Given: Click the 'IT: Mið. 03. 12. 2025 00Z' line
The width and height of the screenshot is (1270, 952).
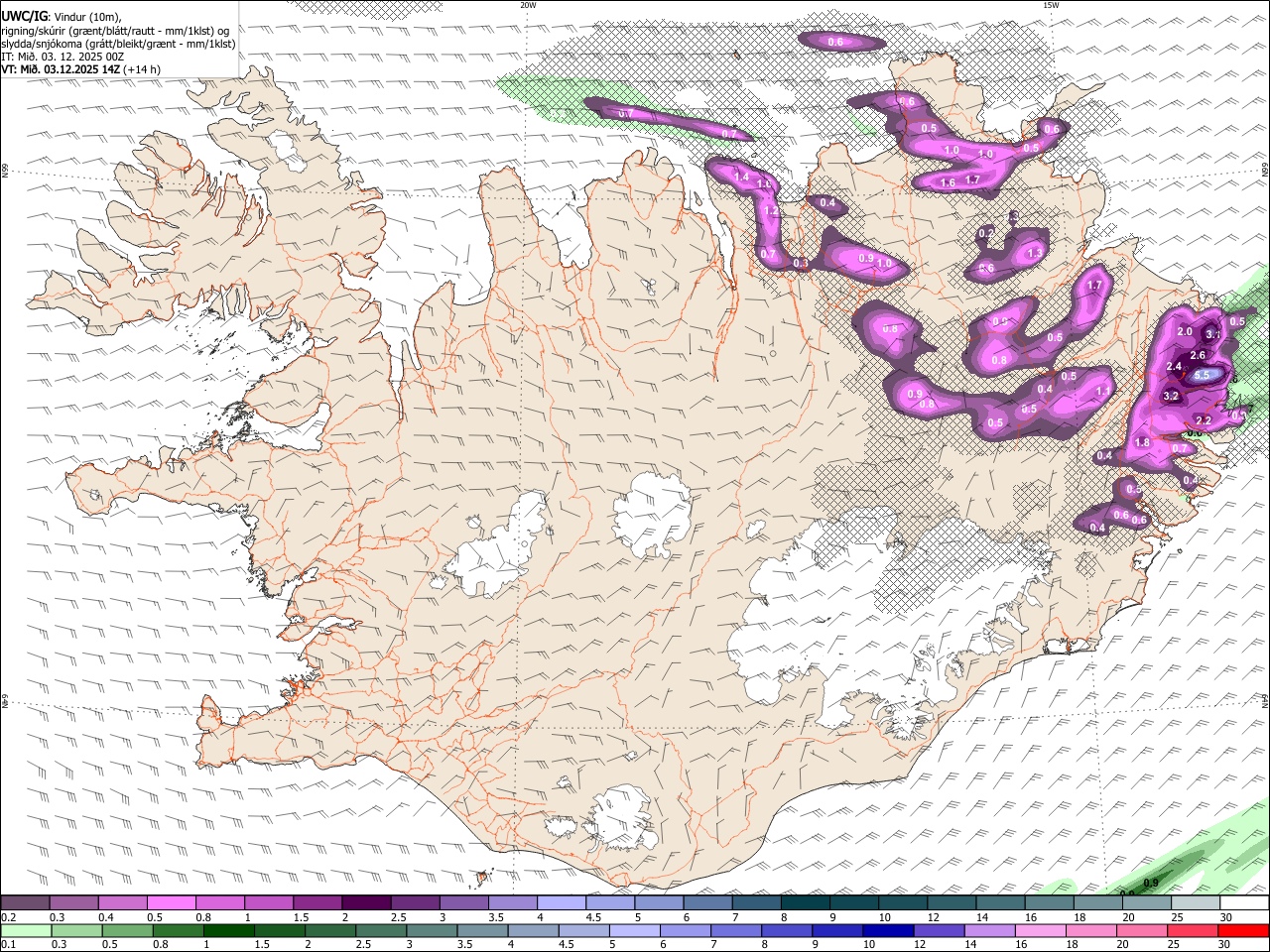Looking at the screenshot, I should coord(63,57).
